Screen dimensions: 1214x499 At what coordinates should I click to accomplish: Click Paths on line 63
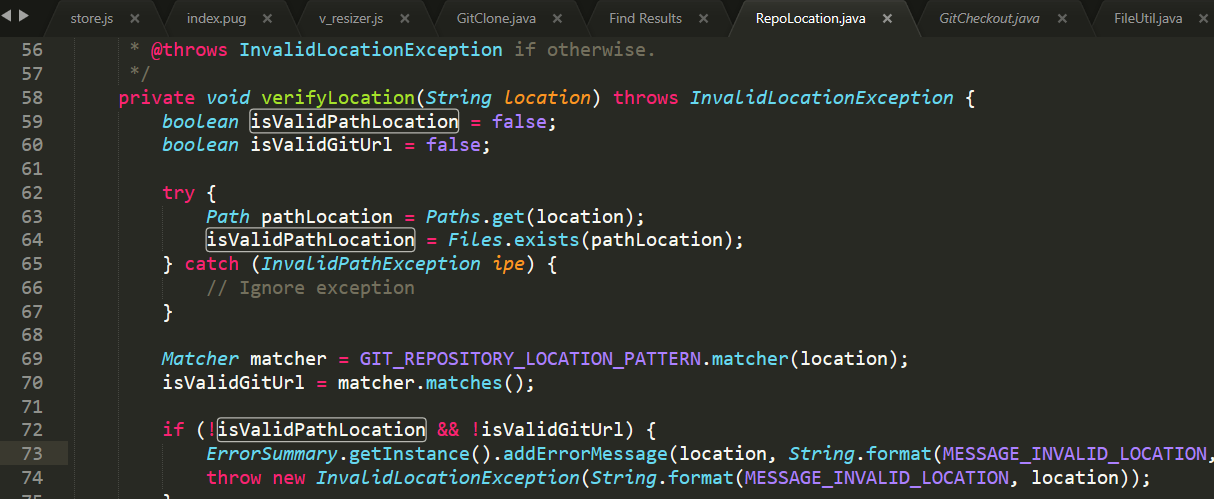click(453, 216)
